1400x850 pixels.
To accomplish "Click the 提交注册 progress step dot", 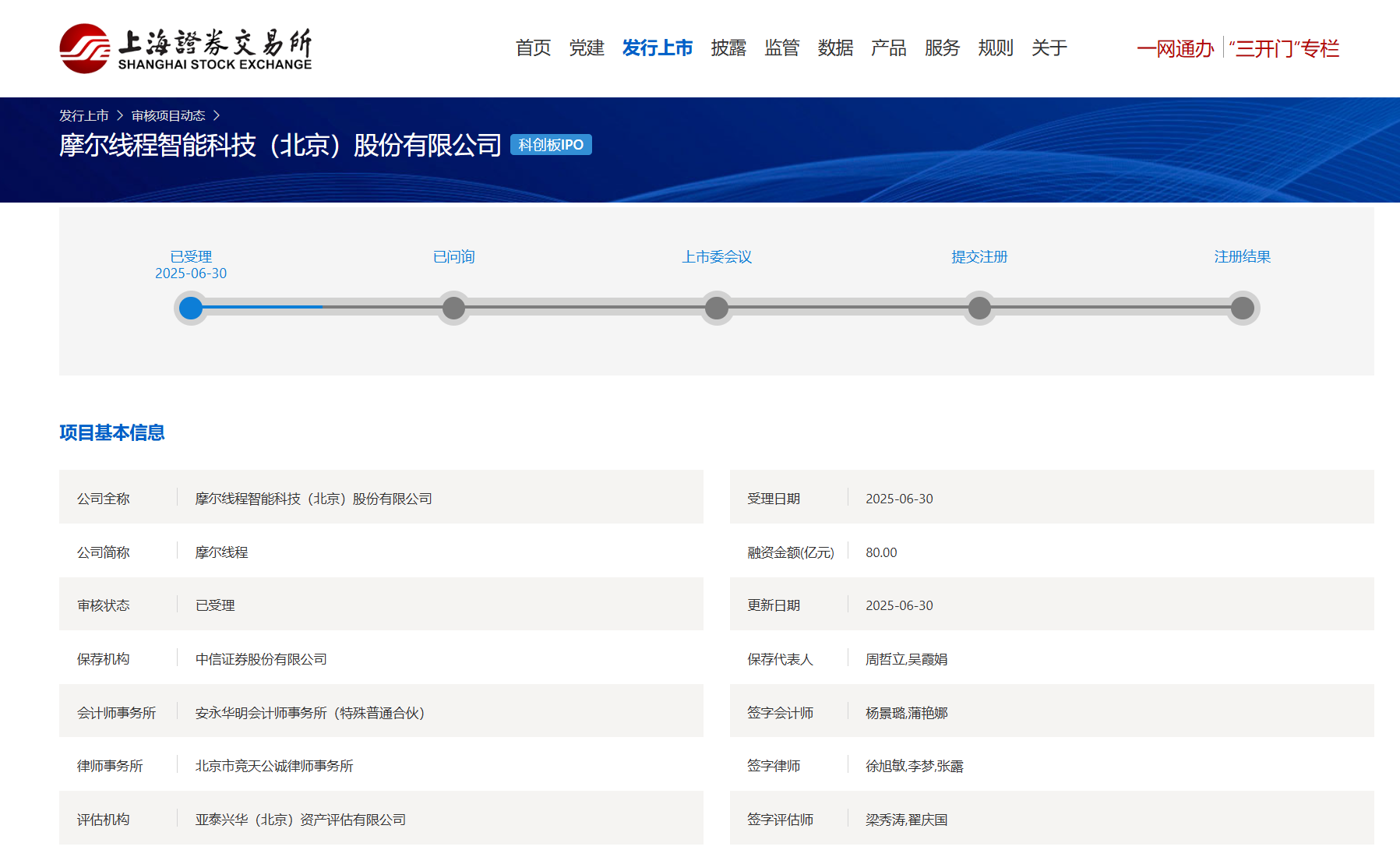I will point(979,309).
